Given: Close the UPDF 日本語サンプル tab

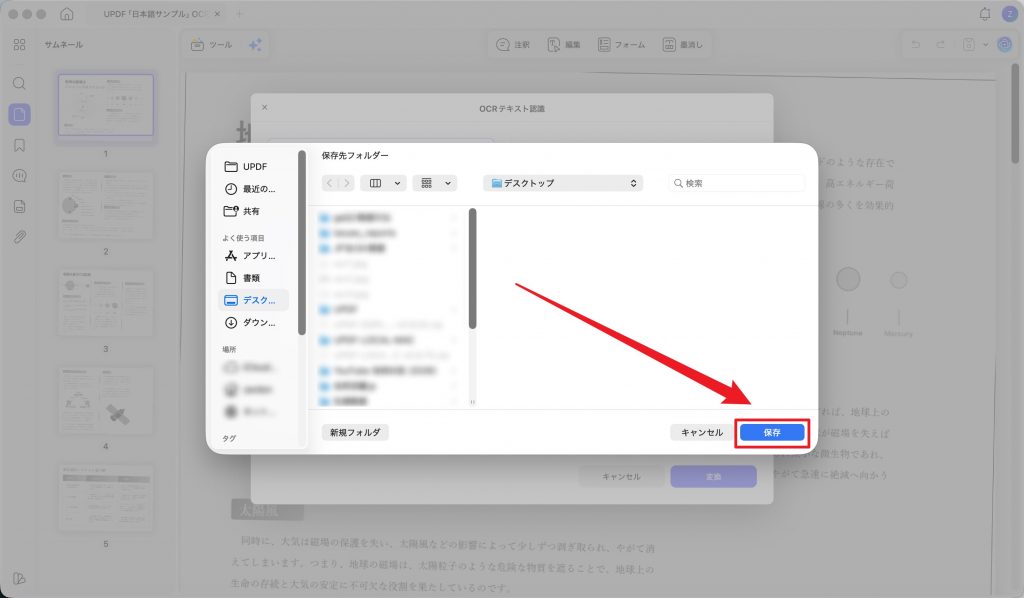Looking at the screenshot, I should coord(217,14).
